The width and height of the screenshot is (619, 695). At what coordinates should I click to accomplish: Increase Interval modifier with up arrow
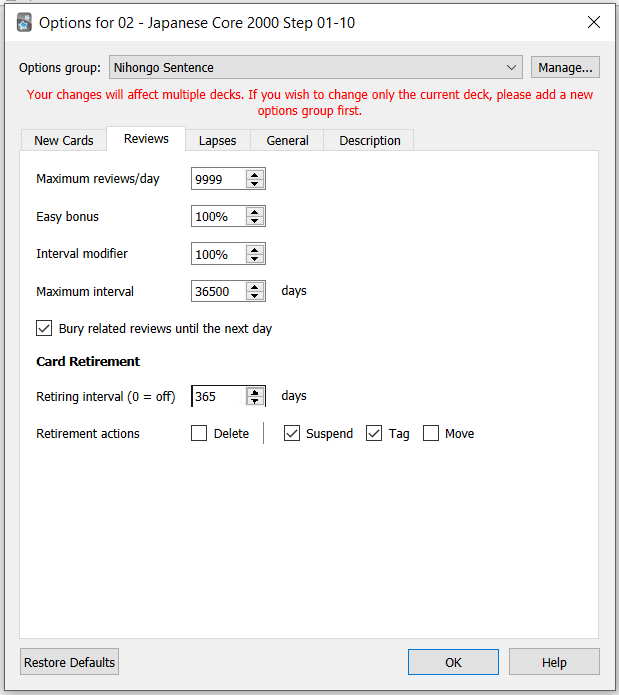(254, 250)
